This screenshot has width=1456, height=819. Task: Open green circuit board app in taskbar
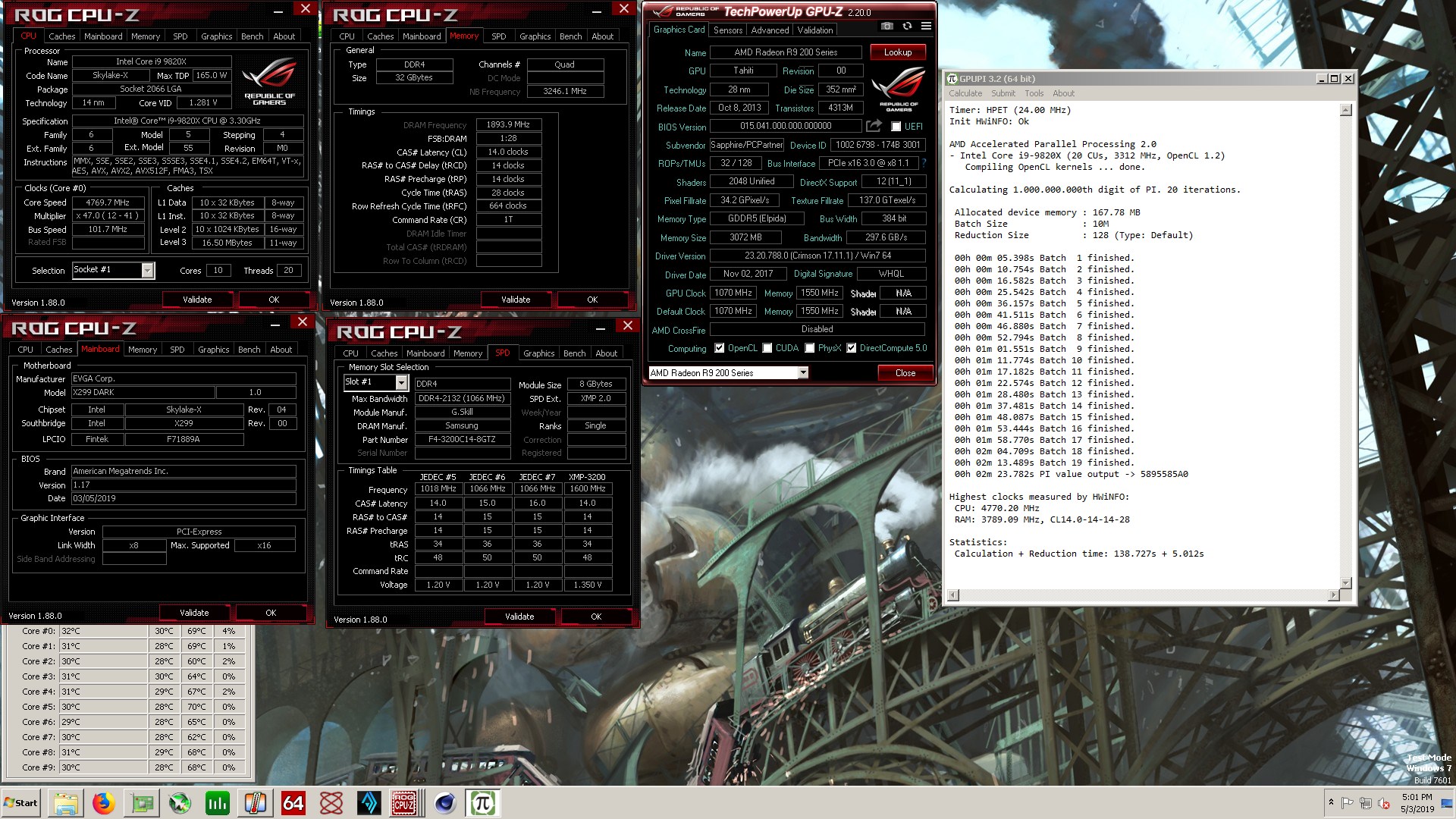[142, 803]
